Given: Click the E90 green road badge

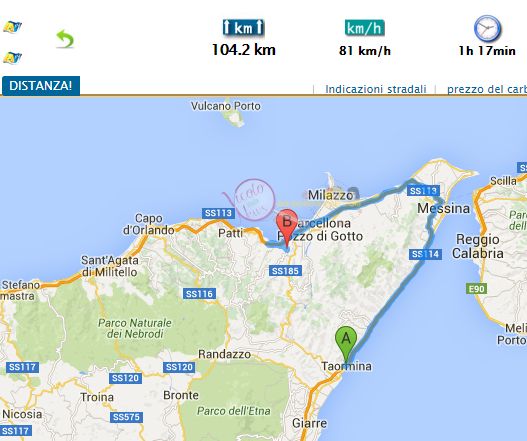Looking at the screenshot, I should (477, 289).
